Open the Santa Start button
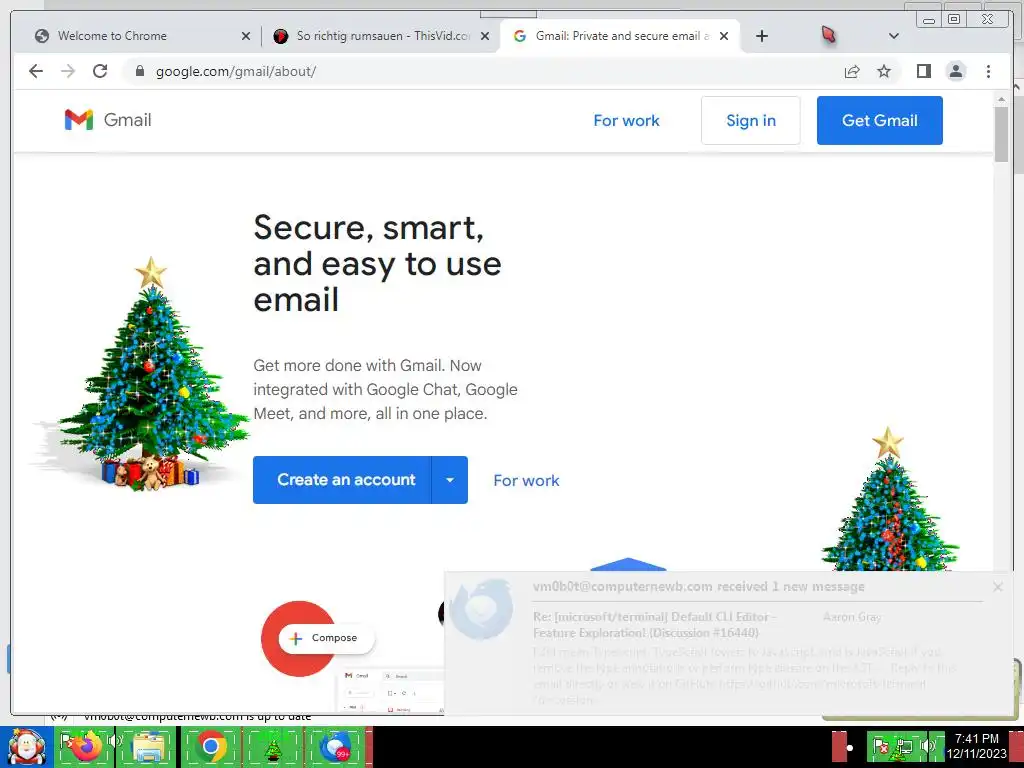 pyautogui.click(x=26, y=747)
